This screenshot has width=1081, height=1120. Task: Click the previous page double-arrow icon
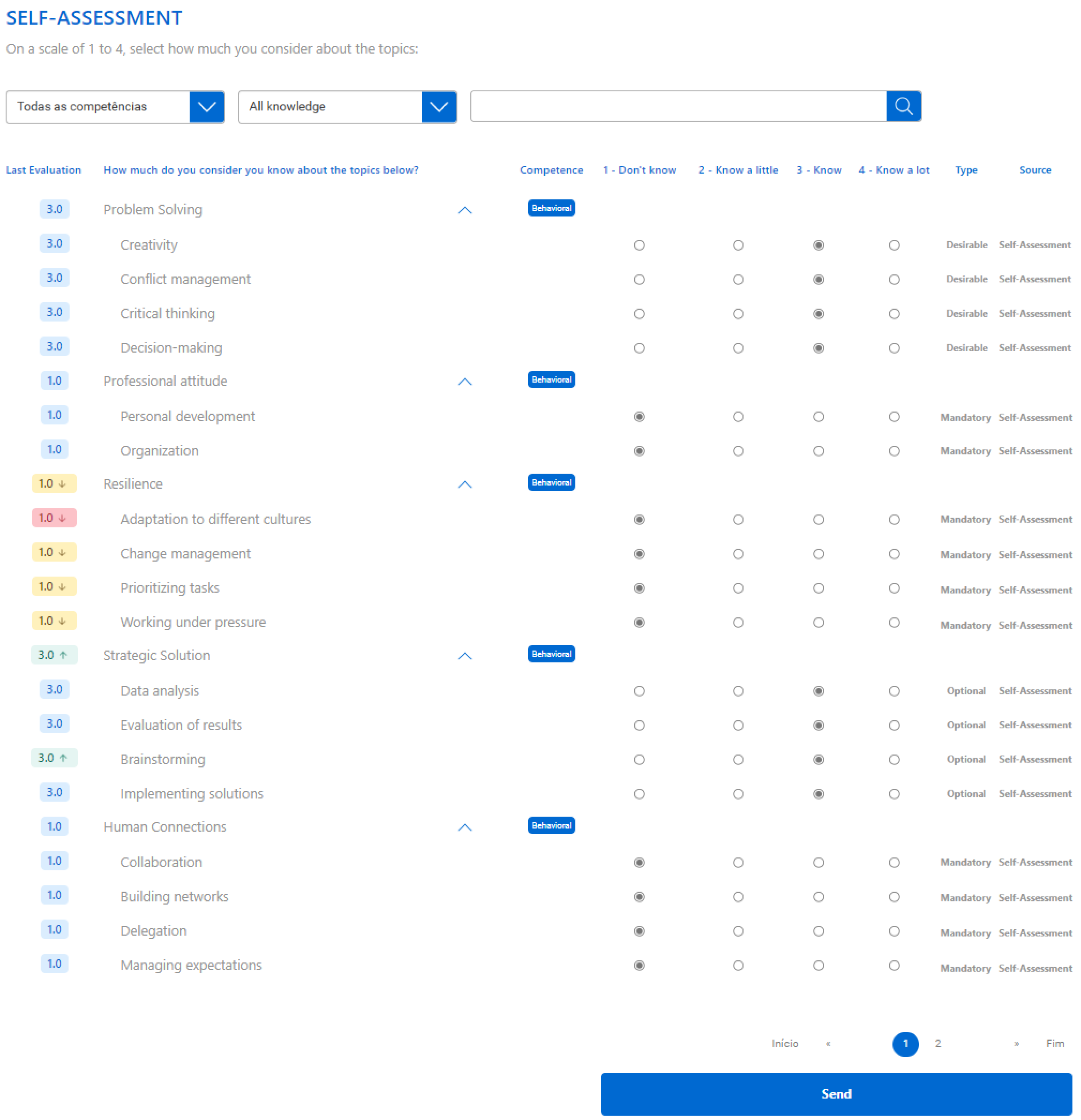pyautogui.click(x=828, y=1044)
